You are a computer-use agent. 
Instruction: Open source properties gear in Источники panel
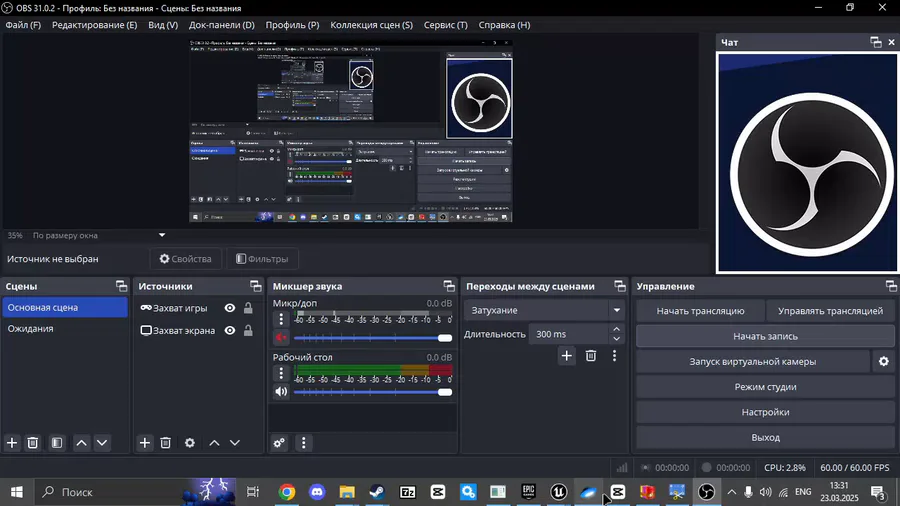(x=189, y=443)
